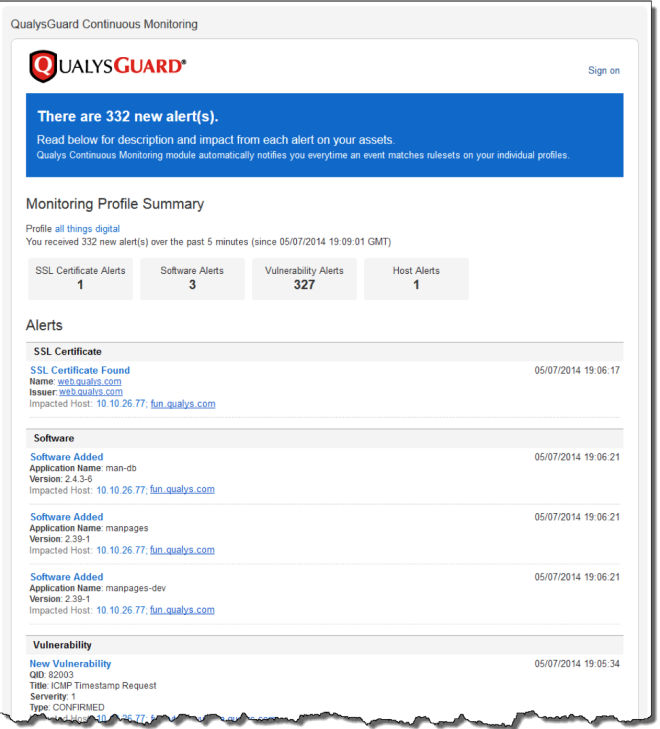Select the Host Alerts summary box
The image size is (660, 729).
pos(416,278)
